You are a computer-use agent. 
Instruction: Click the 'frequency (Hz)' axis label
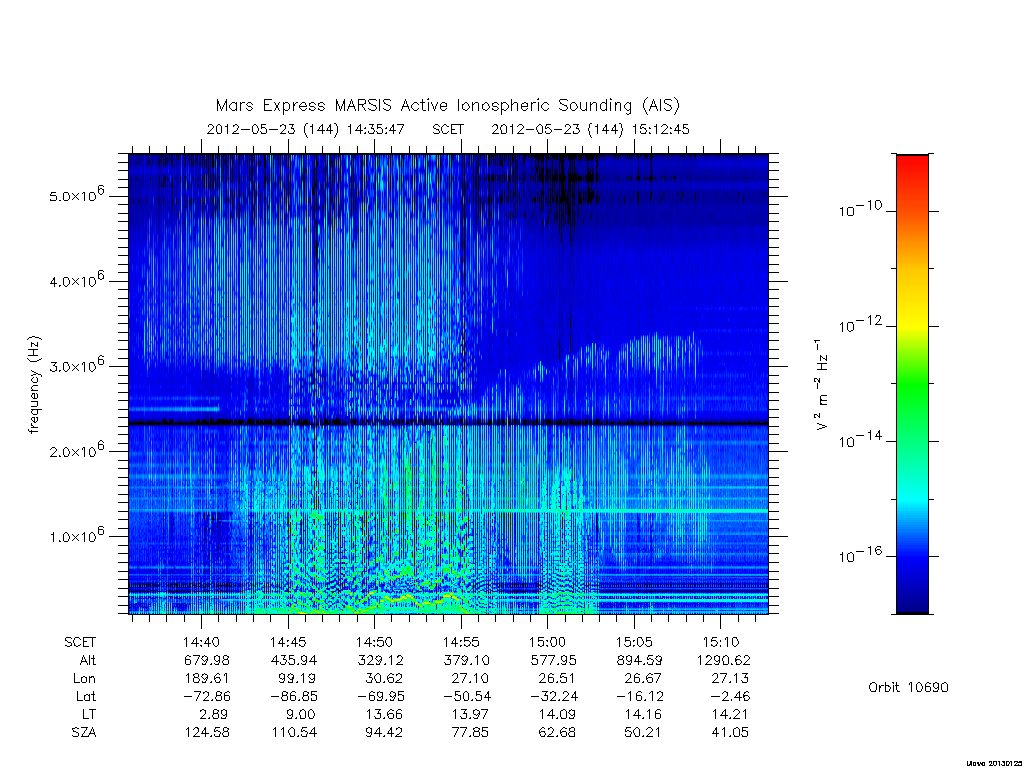pyautogui.click(x=35, y=384)
